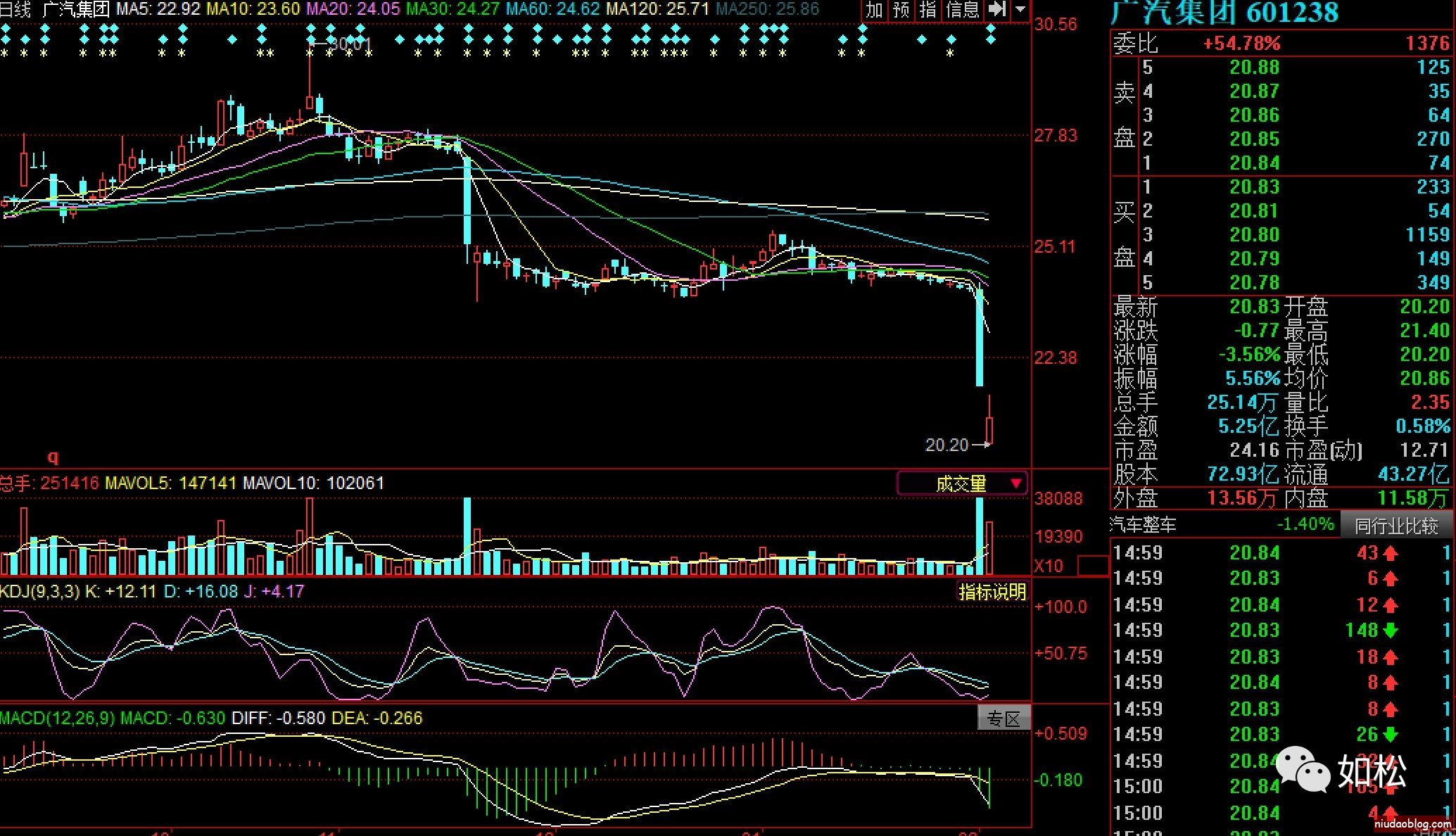Click the MA250: 25.86 label
Image resolution: width=1456 pixels, height=836 pixels.
pyautogui.click(x=768, y=9)
